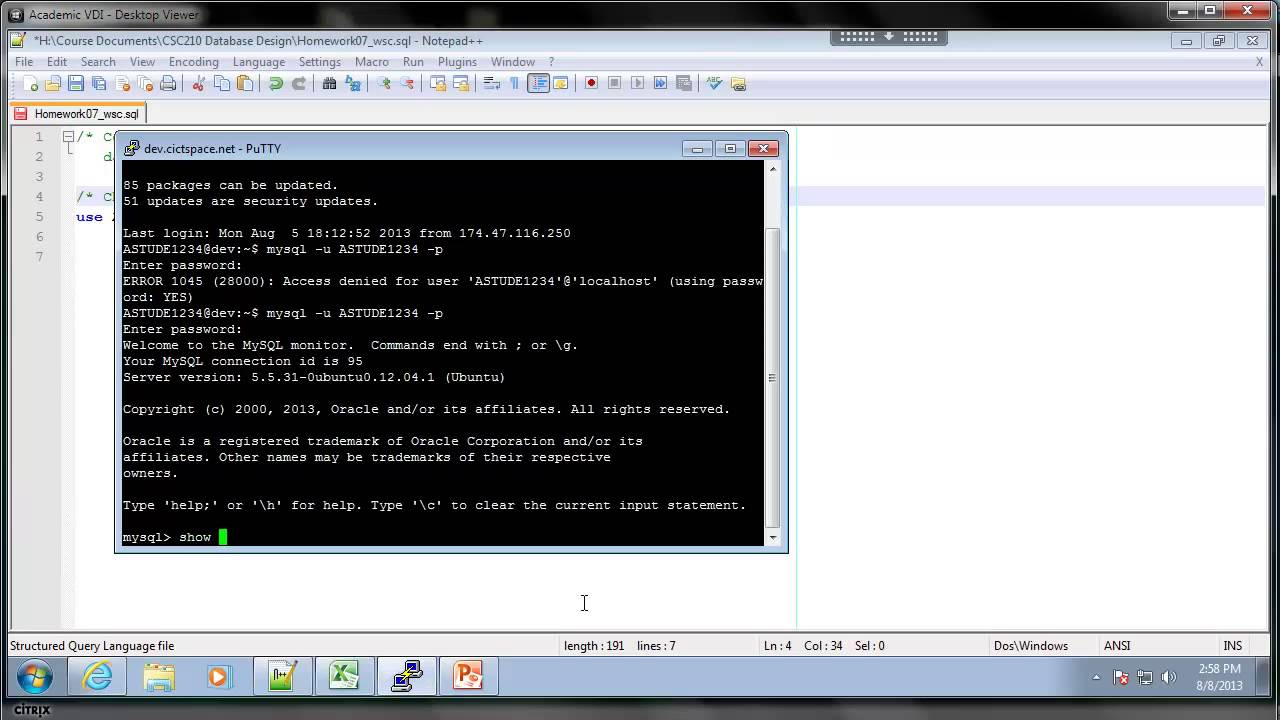Click the Redo arrow icon
Image resolution: width=1280 pixels, height=720 pixels.
coord(298,84)
